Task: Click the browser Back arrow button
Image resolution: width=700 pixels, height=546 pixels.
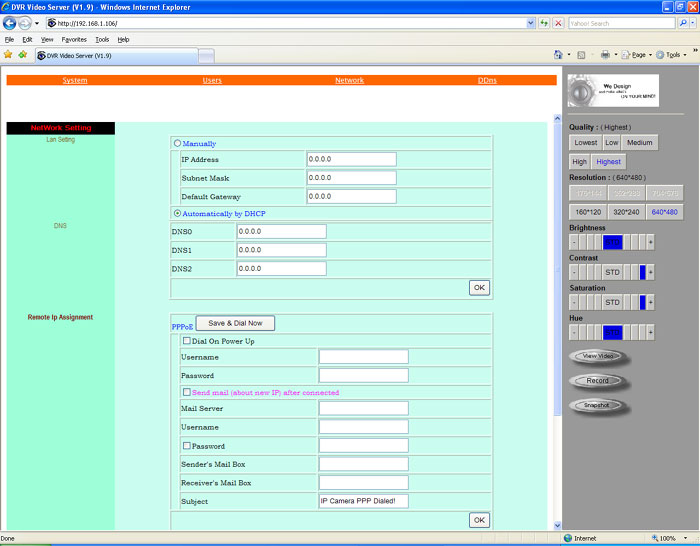Action: pyautogui.click(x=11, y=22)
